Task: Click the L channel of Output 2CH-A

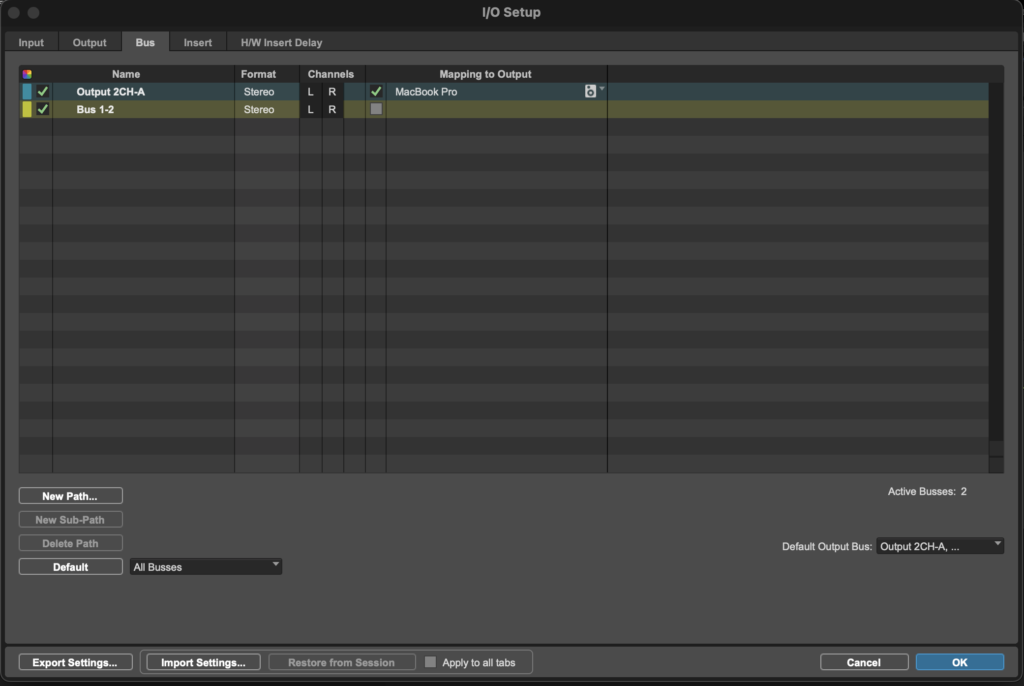Action: click(310, 92)
